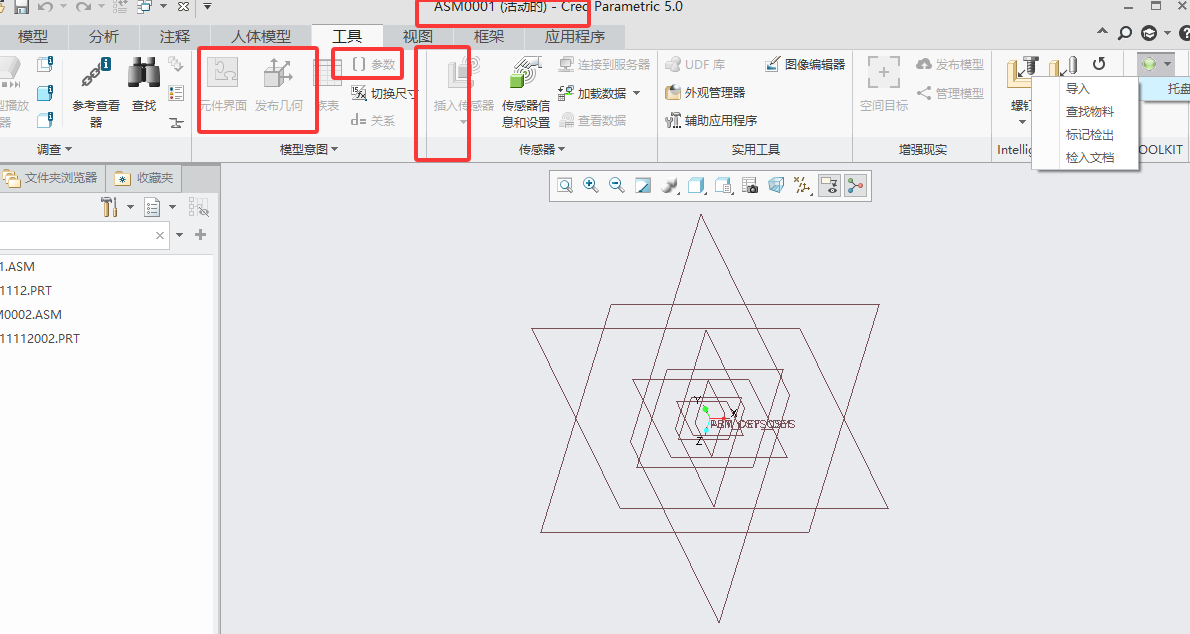Image resolution: width=1190 pixels, height=634 pixels.
Task: Click the window switcher icon in quick access toolbar
Action: click(x=144, y=7)
